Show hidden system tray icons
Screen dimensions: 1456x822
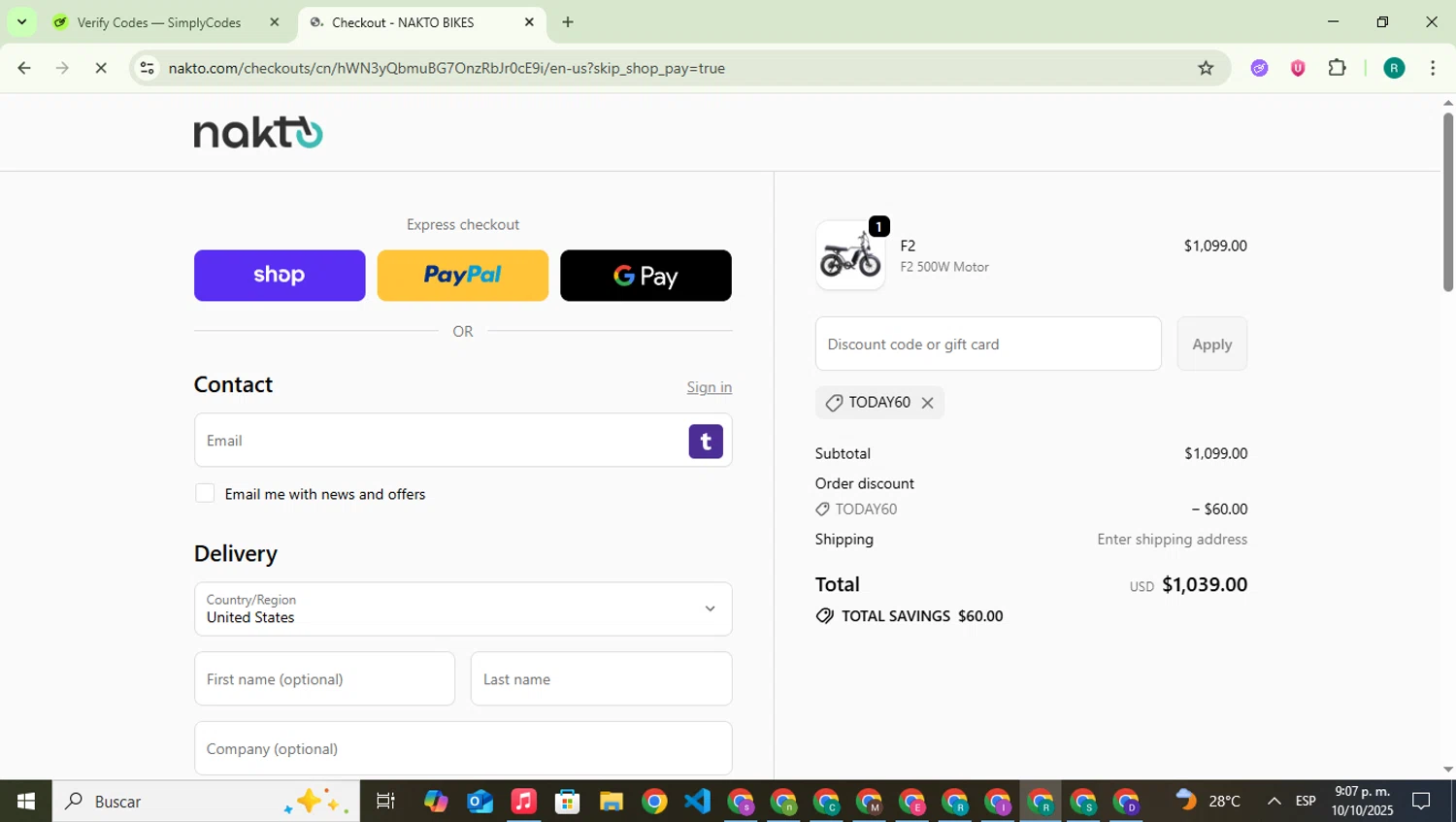coord(1274,801)
